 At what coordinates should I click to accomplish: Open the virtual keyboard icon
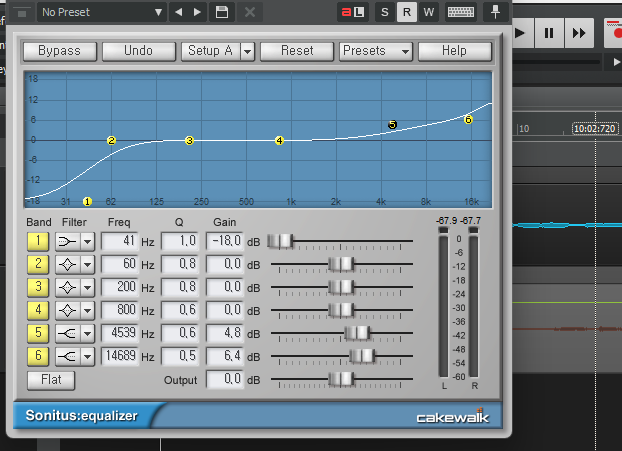pos(461,12)
